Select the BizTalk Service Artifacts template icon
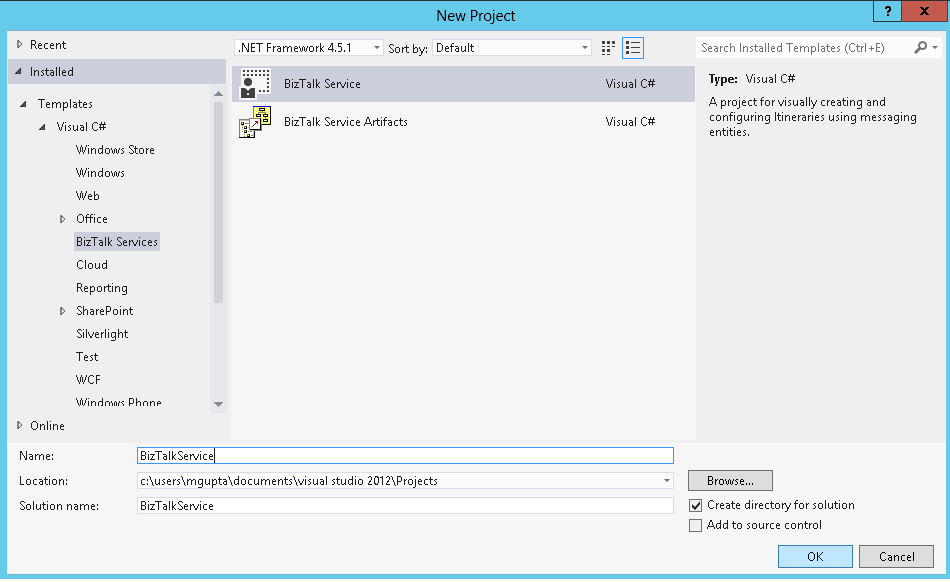Image resolution: width=950 pixels, height=582 pixels. 255,122
